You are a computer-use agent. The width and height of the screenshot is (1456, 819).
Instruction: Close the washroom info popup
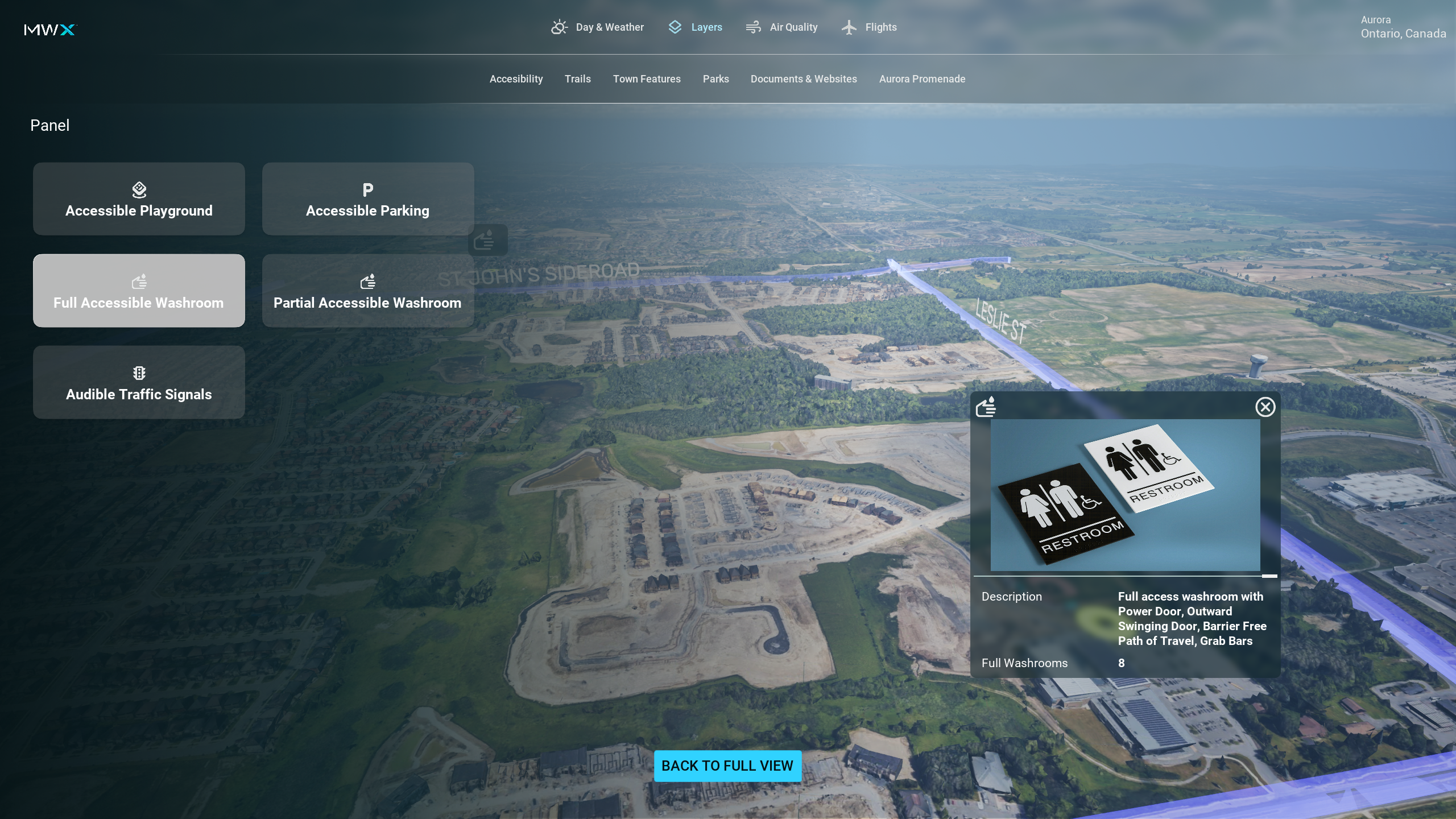click(x=1265, y=407)
